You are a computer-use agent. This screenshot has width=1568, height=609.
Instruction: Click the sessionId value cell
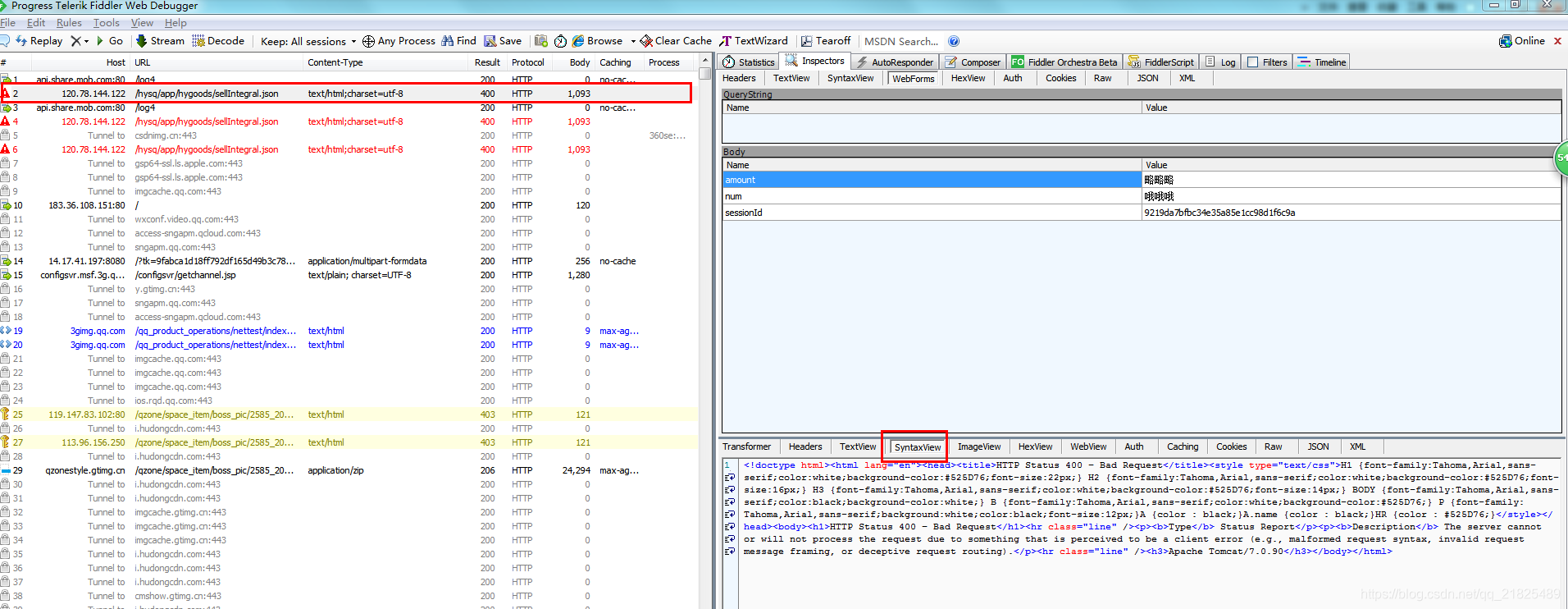click(x=1351, y=213)
